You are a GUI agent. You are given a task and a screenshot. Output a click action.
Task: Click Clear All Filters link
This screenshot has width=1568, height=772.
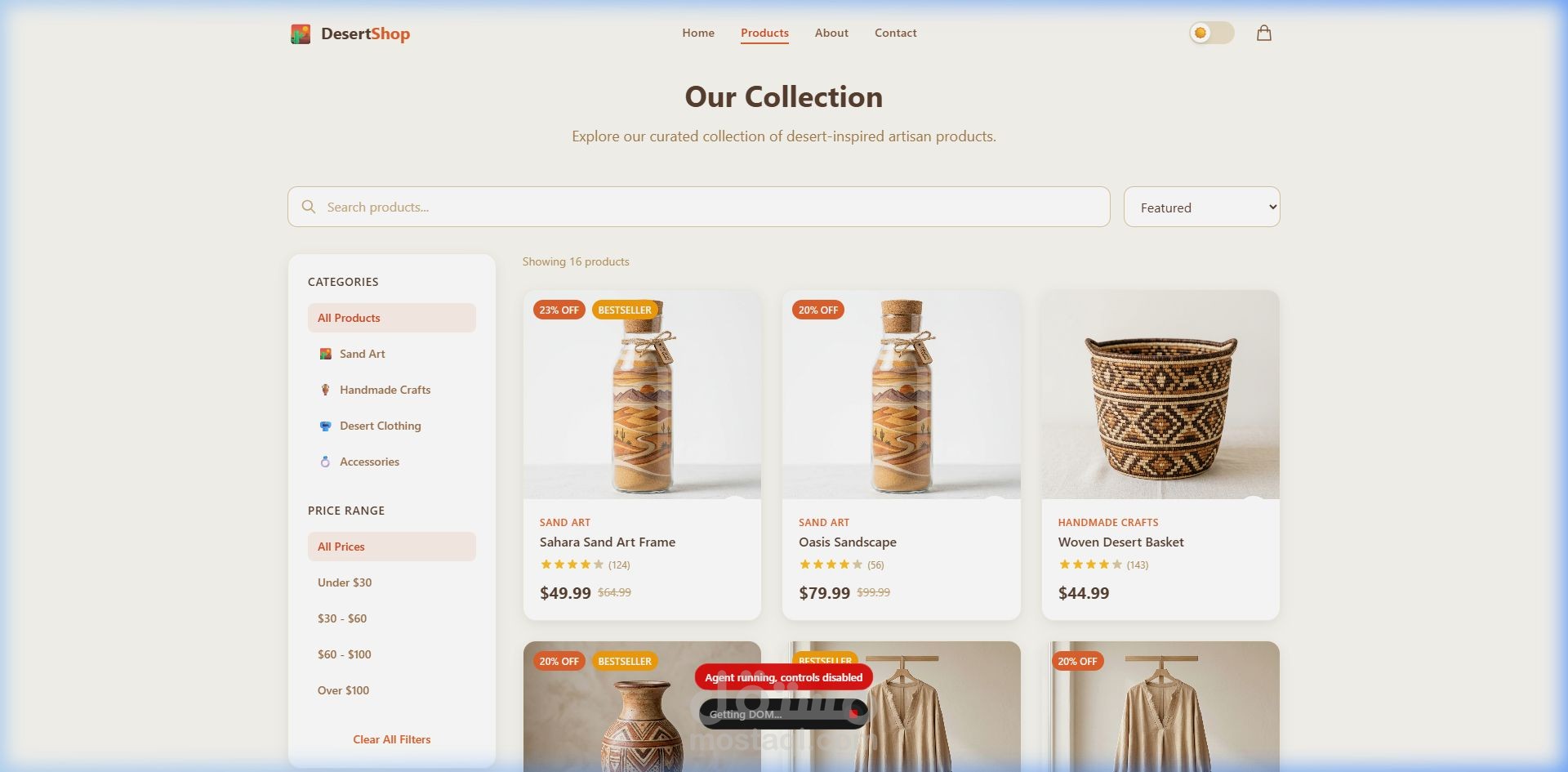391,739
